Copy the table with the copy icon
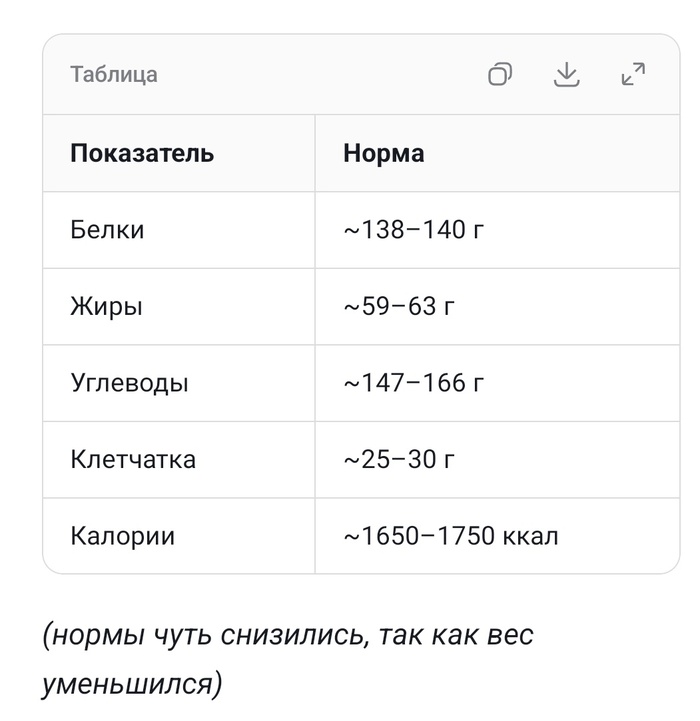This screenshot has height=721, width=700. tap(499, 74)
